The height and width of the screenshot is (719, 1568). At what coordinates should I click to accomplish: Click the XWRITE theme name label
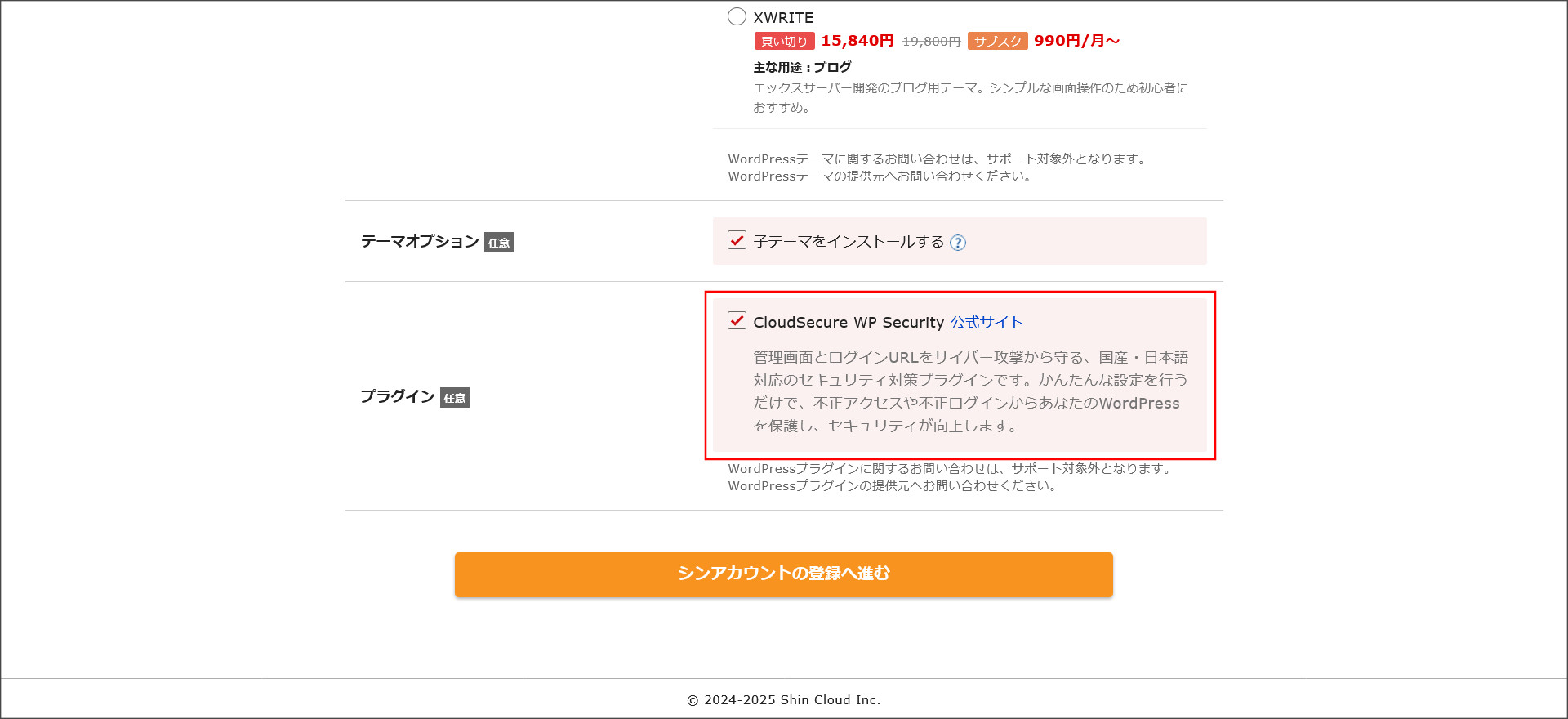point(782,17)
